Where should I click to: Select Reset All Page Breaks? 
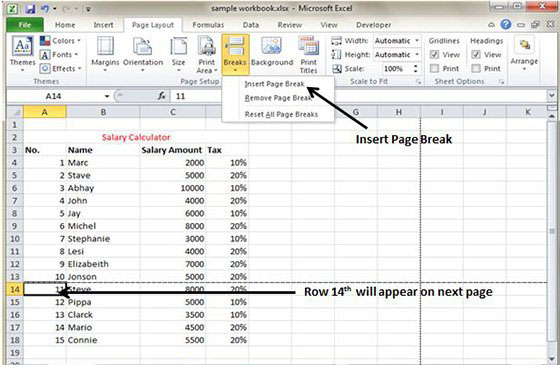[281, 114]
